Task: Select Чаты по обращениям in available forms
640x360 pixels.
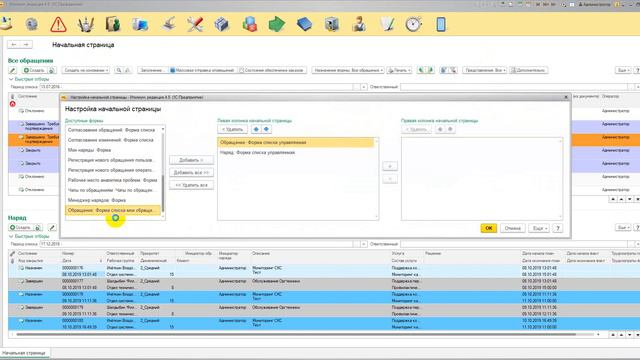Action: tap(113, 190)
